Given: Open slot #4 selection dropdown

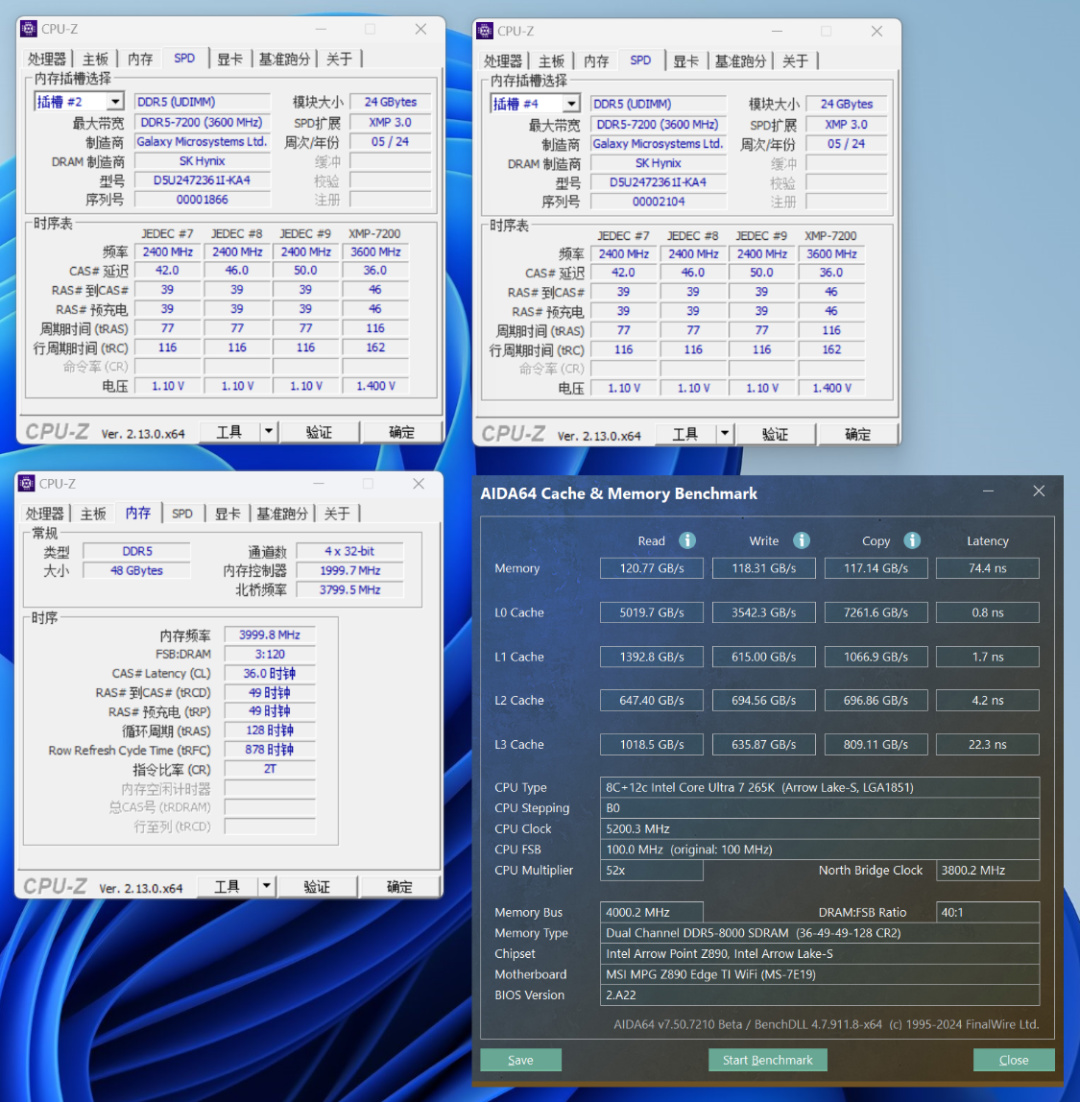Looking at the screenshot, I should pyautogui.click(x=571, y=104).
